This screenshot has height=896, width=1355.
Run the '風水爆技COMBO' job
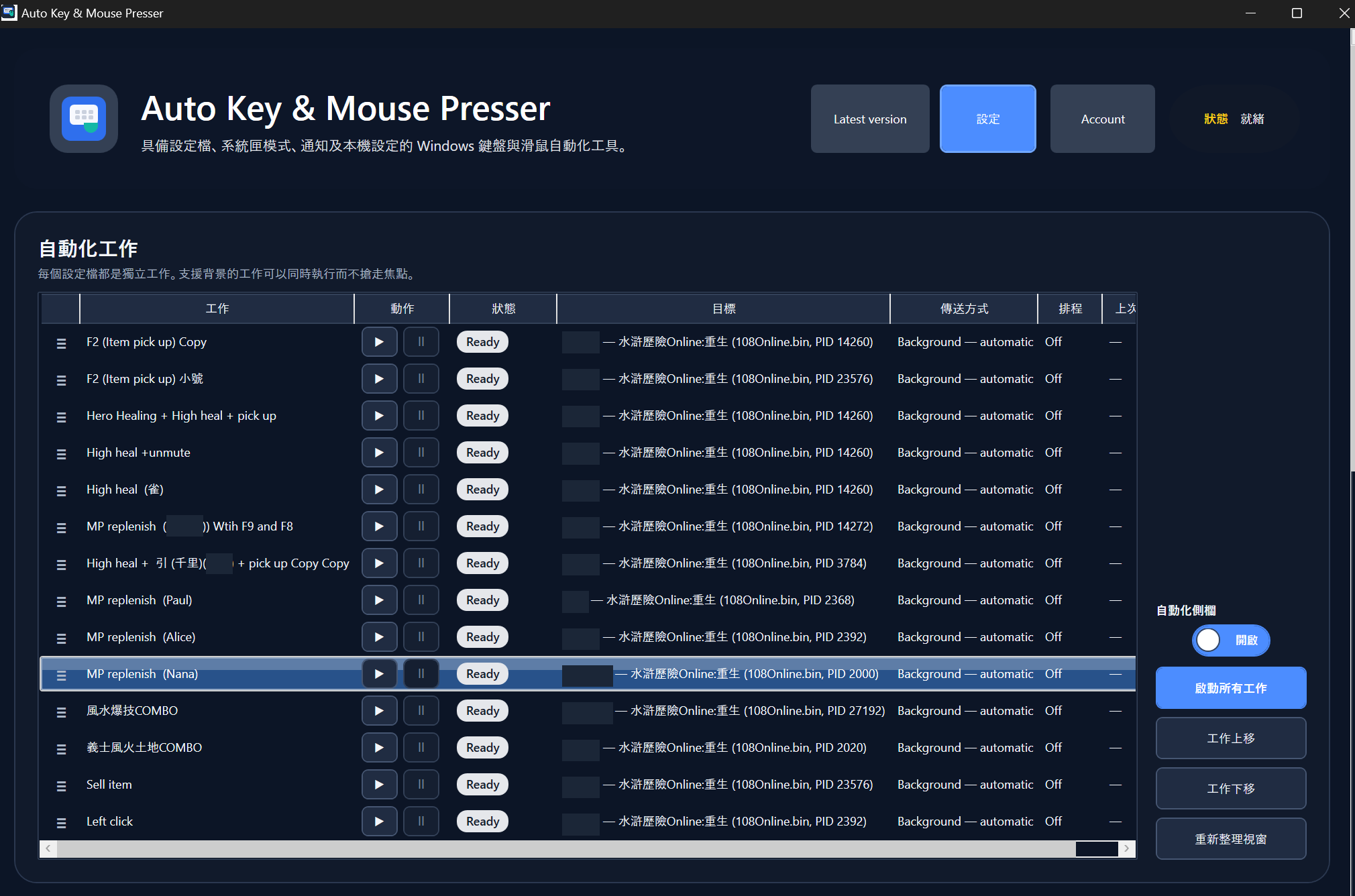pos(379,711)
